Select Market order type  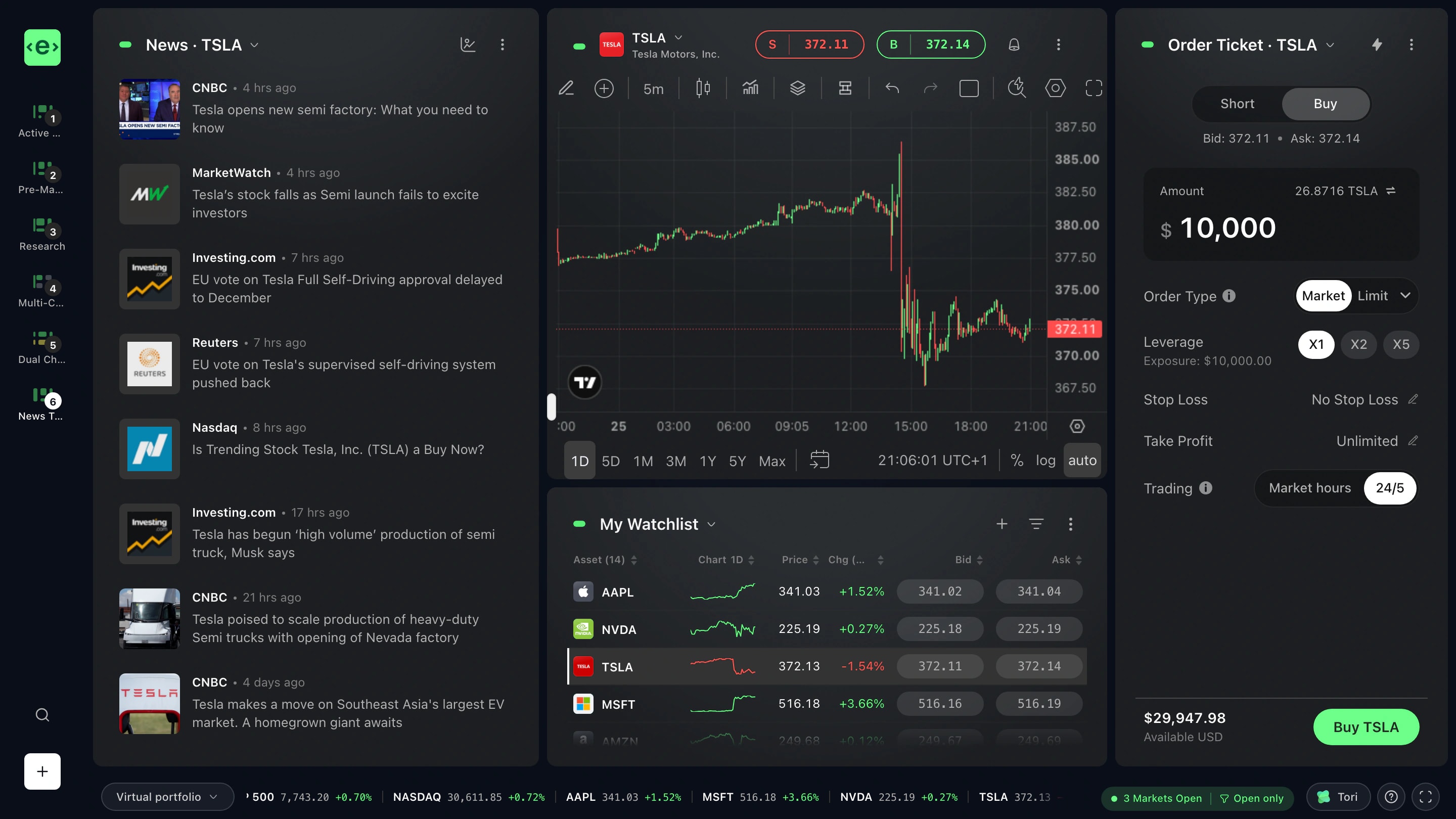(x=1323, y=296)
